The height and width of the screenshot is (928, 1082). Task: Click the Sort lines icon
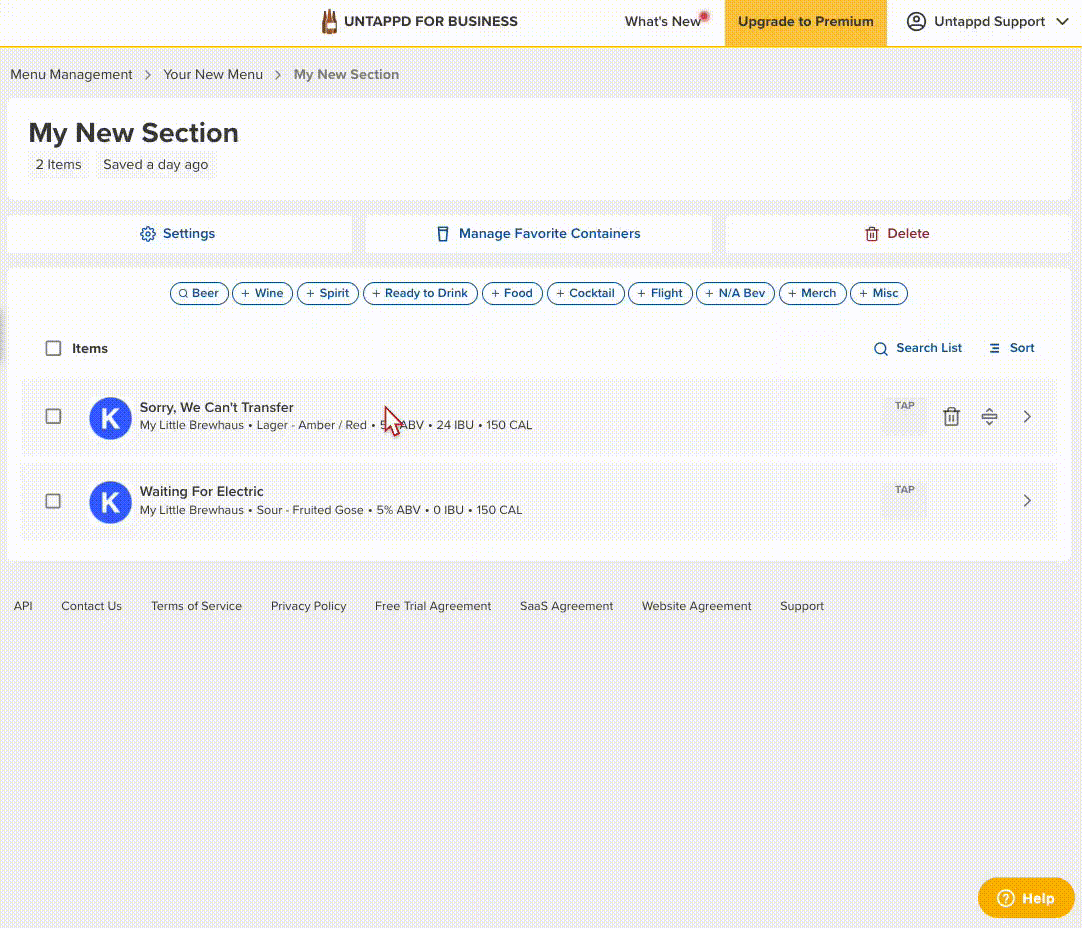point(994,348)
